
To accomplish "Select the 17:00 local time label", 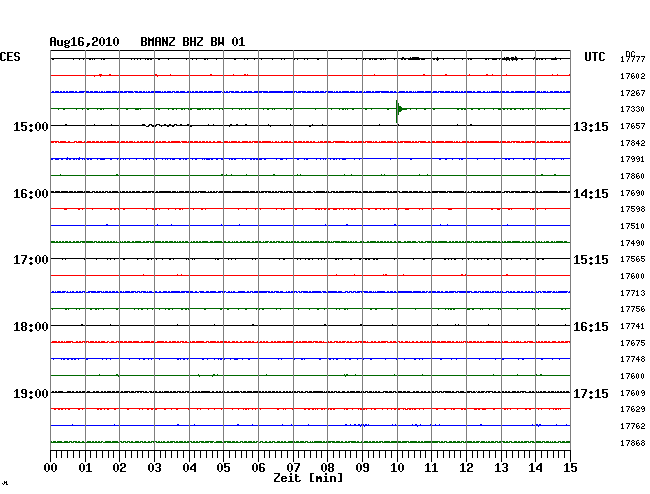I will point(31,260).
